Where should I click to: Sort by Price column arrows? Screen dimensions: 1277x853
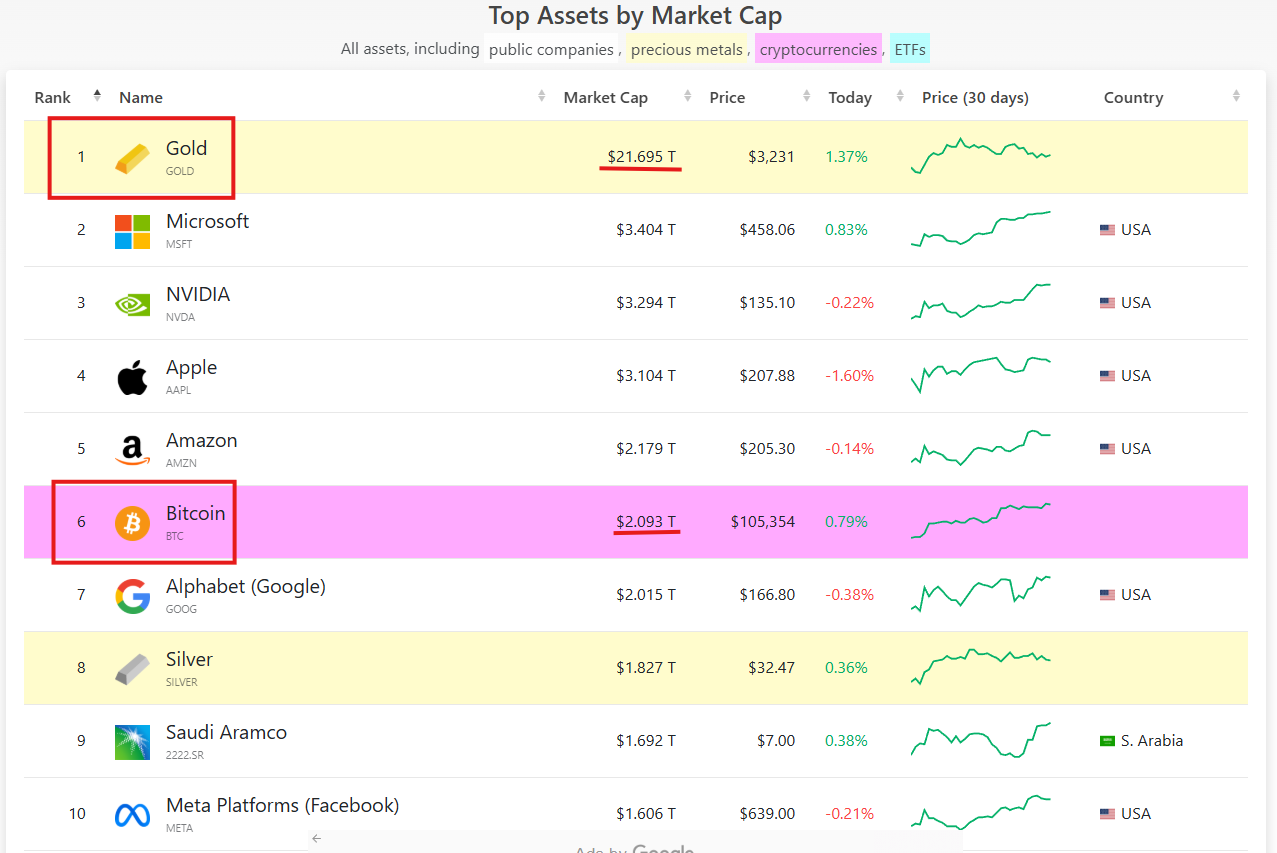806,96
